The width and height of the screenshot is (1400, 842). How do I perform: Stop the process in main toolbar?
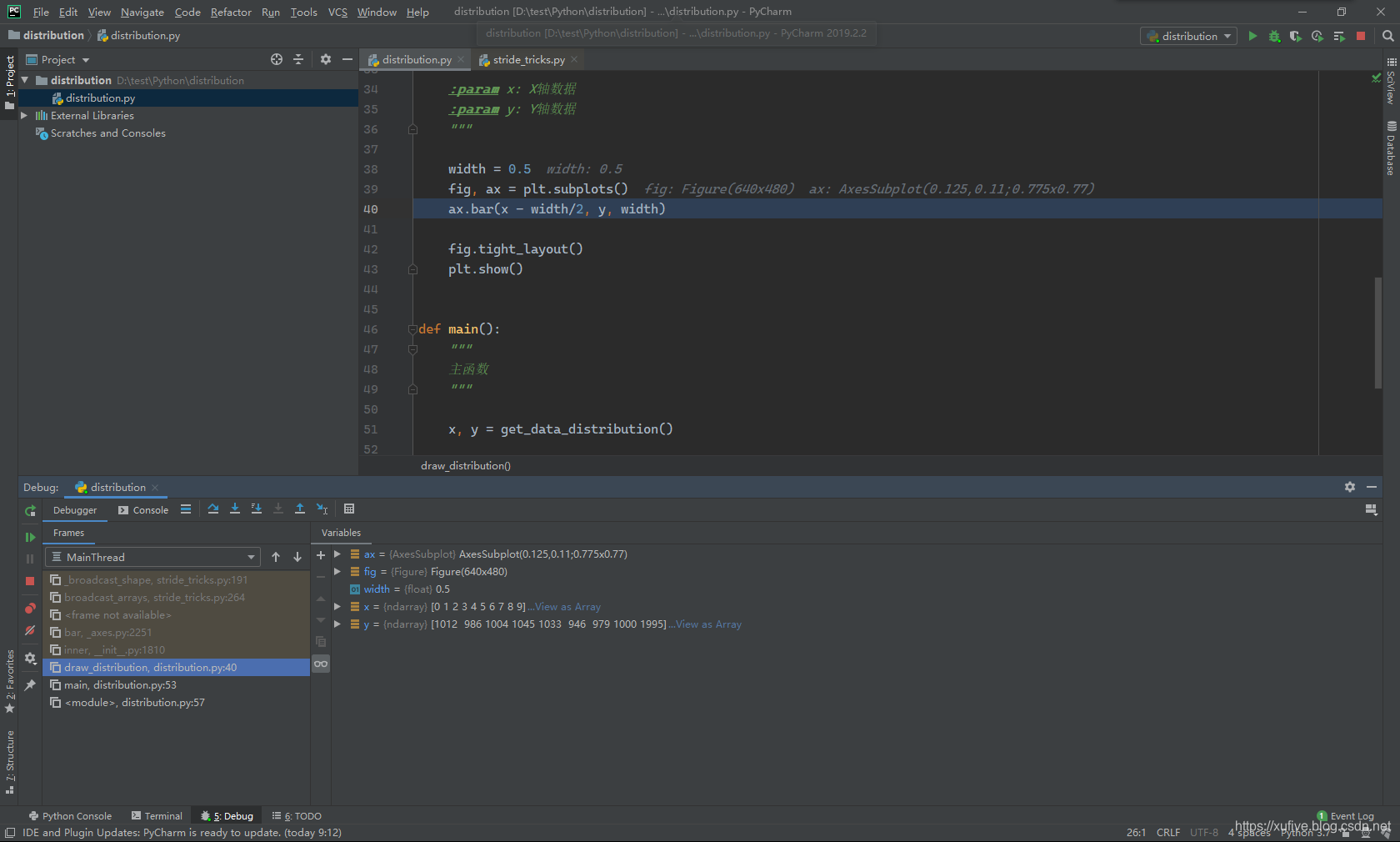[1361, 36]
